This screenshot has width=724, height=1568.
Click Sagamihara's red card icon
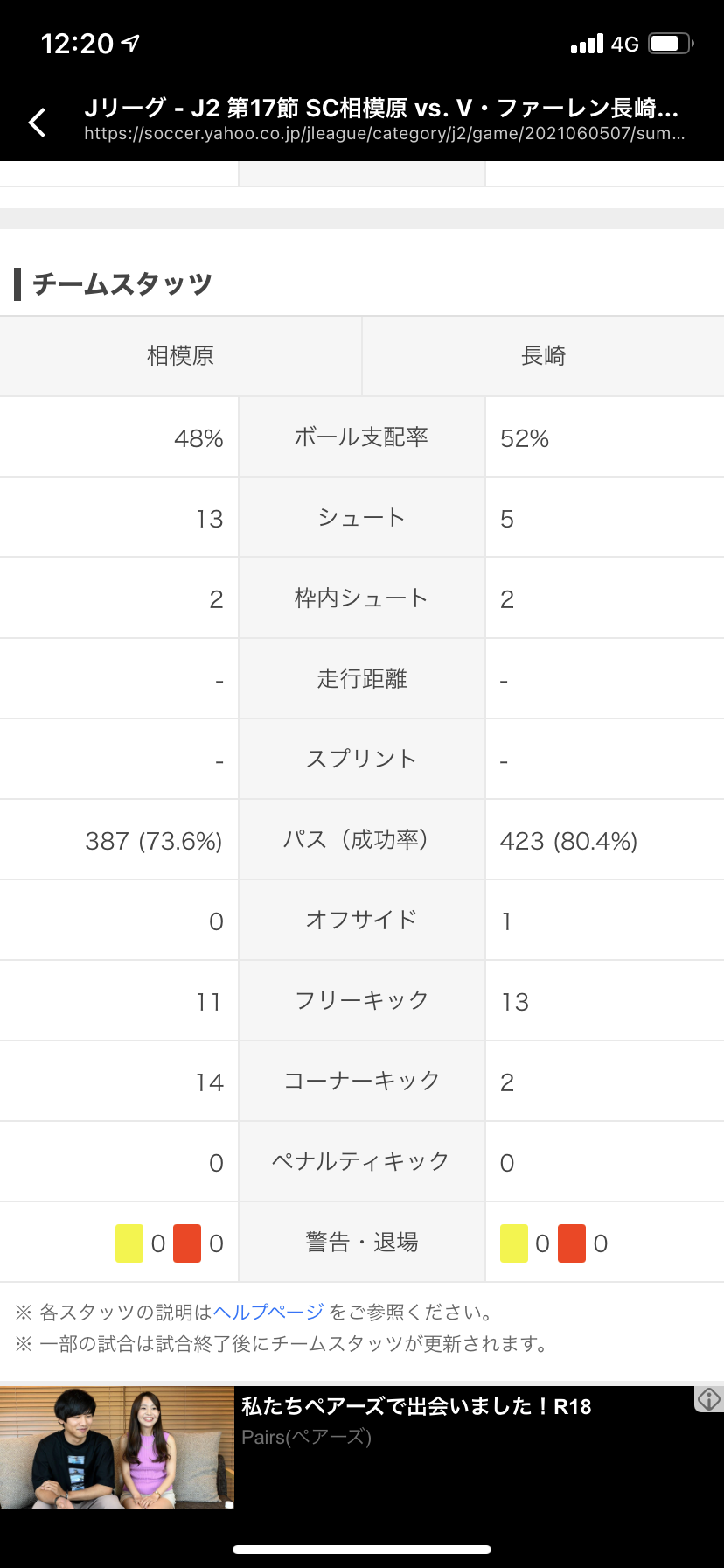pyautogui.click(x=187, y=1243)
